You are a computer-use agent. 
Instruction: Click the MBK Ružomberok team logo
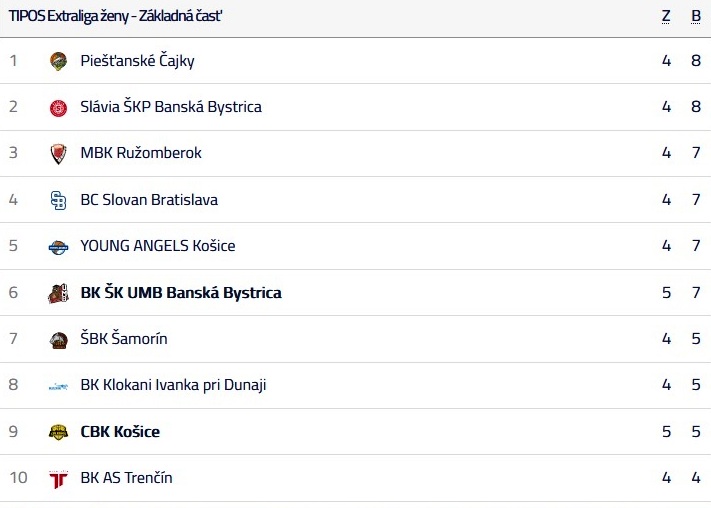[x=58, y=154]
